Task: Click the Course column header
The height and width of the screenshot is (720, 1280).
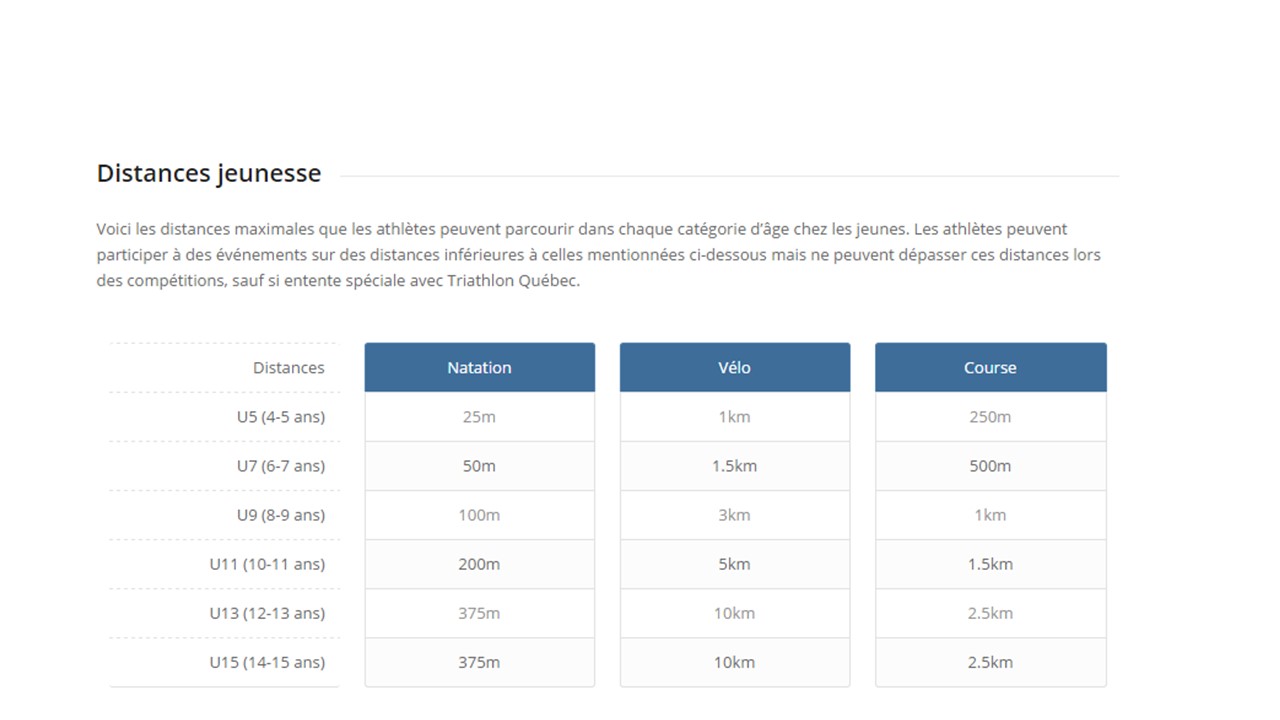Action: (990, 367)
